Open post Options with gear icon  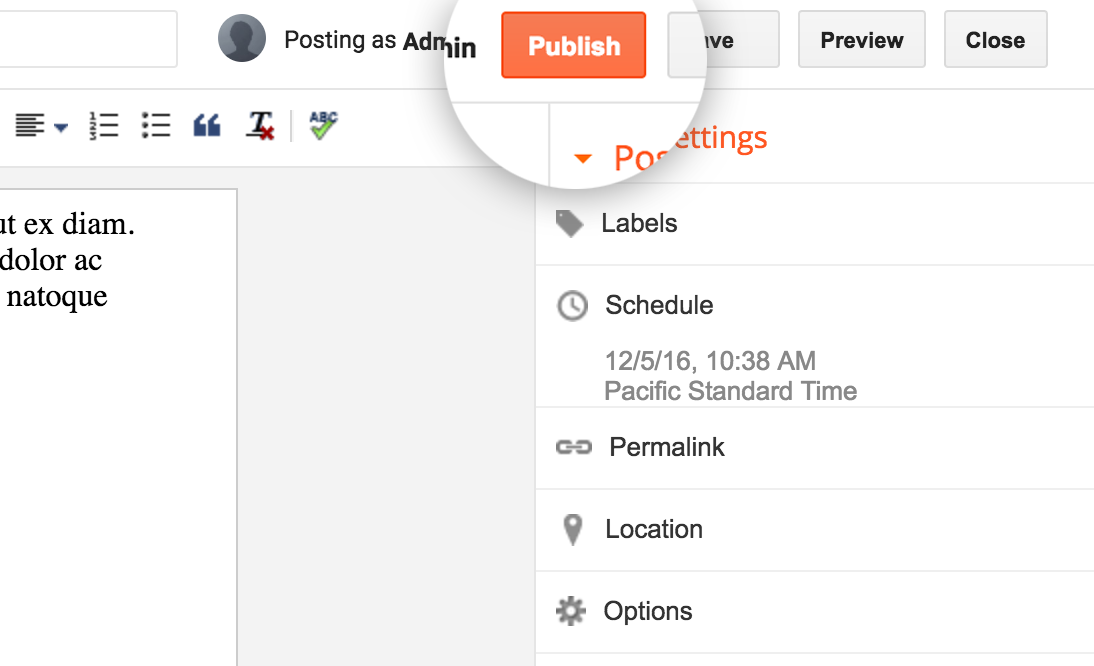tap(815, 612)
